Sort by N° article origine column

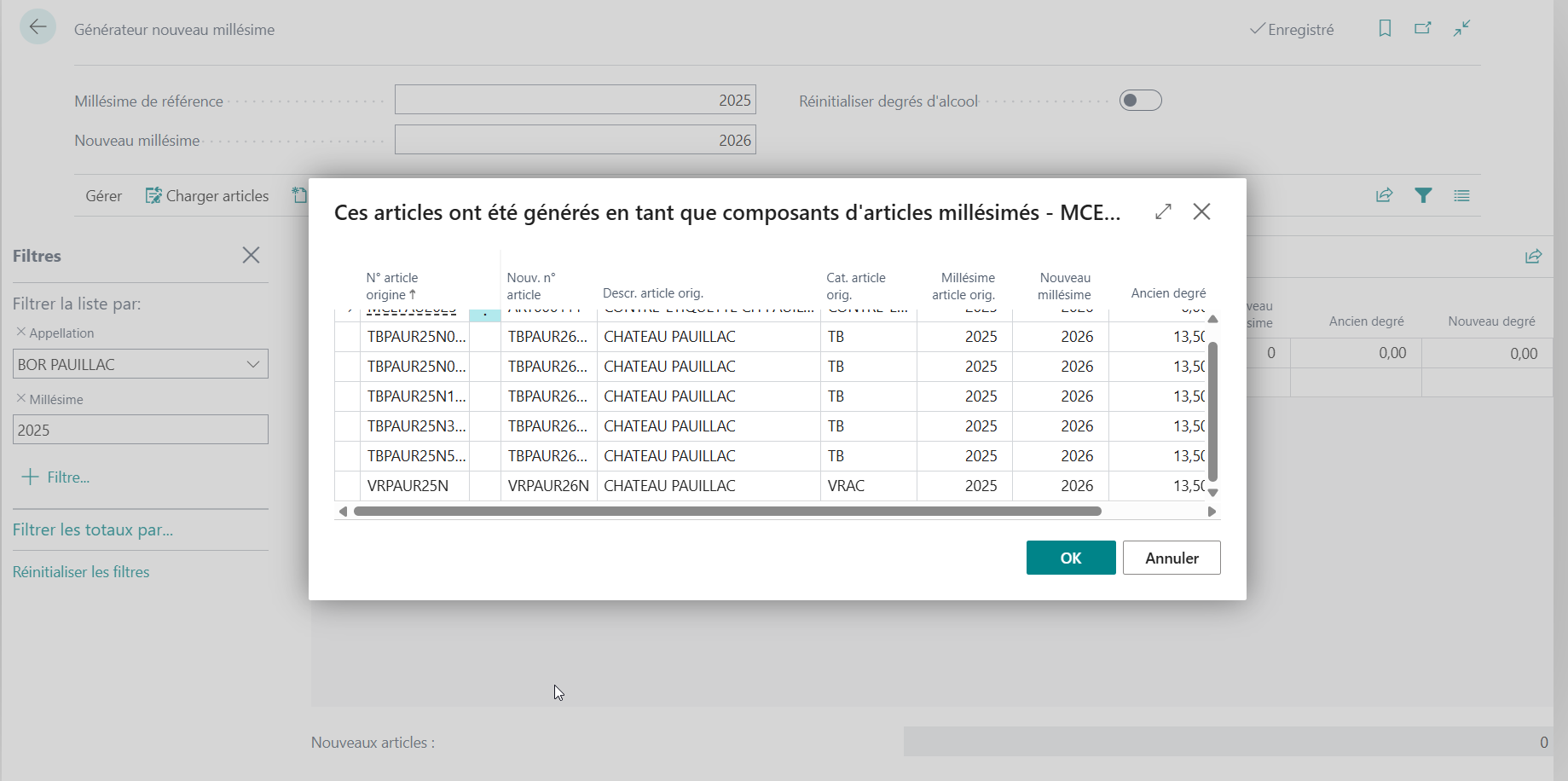(392, 286)
